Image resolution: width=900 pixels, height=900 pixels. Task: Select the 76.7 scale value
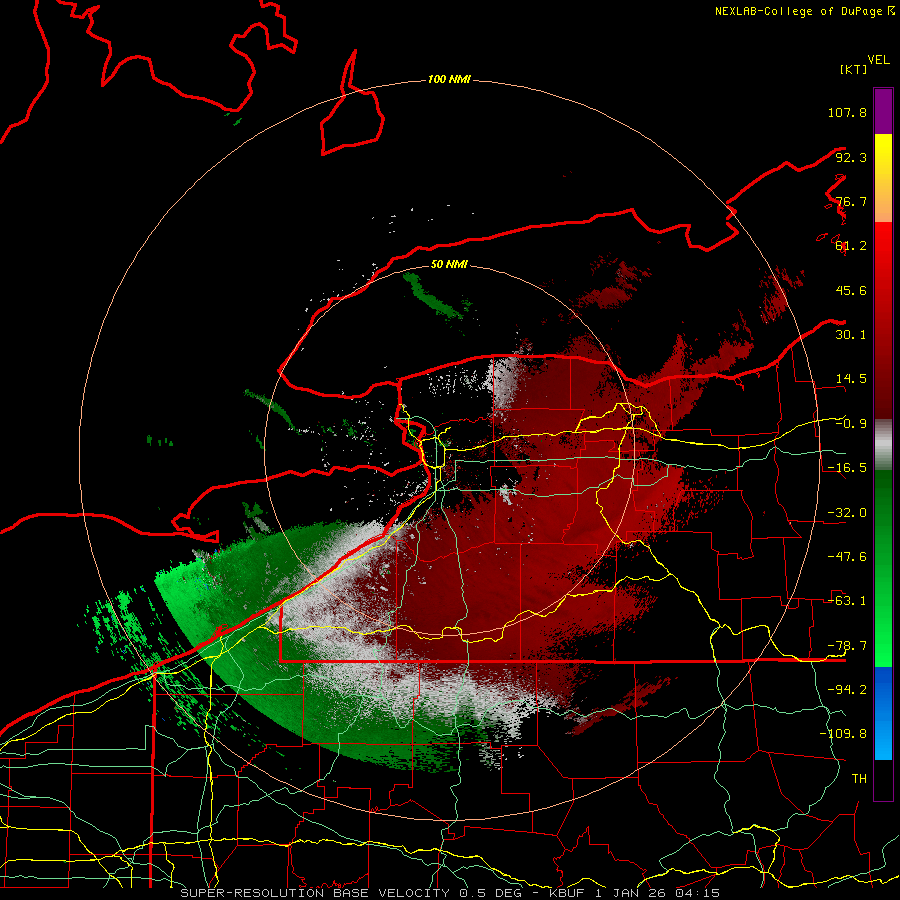pos(851,201)
